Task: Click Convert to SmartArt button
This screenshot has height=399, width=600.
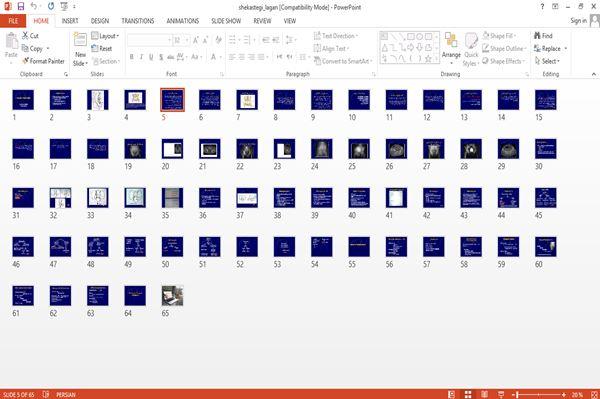Action: point(343,61)
